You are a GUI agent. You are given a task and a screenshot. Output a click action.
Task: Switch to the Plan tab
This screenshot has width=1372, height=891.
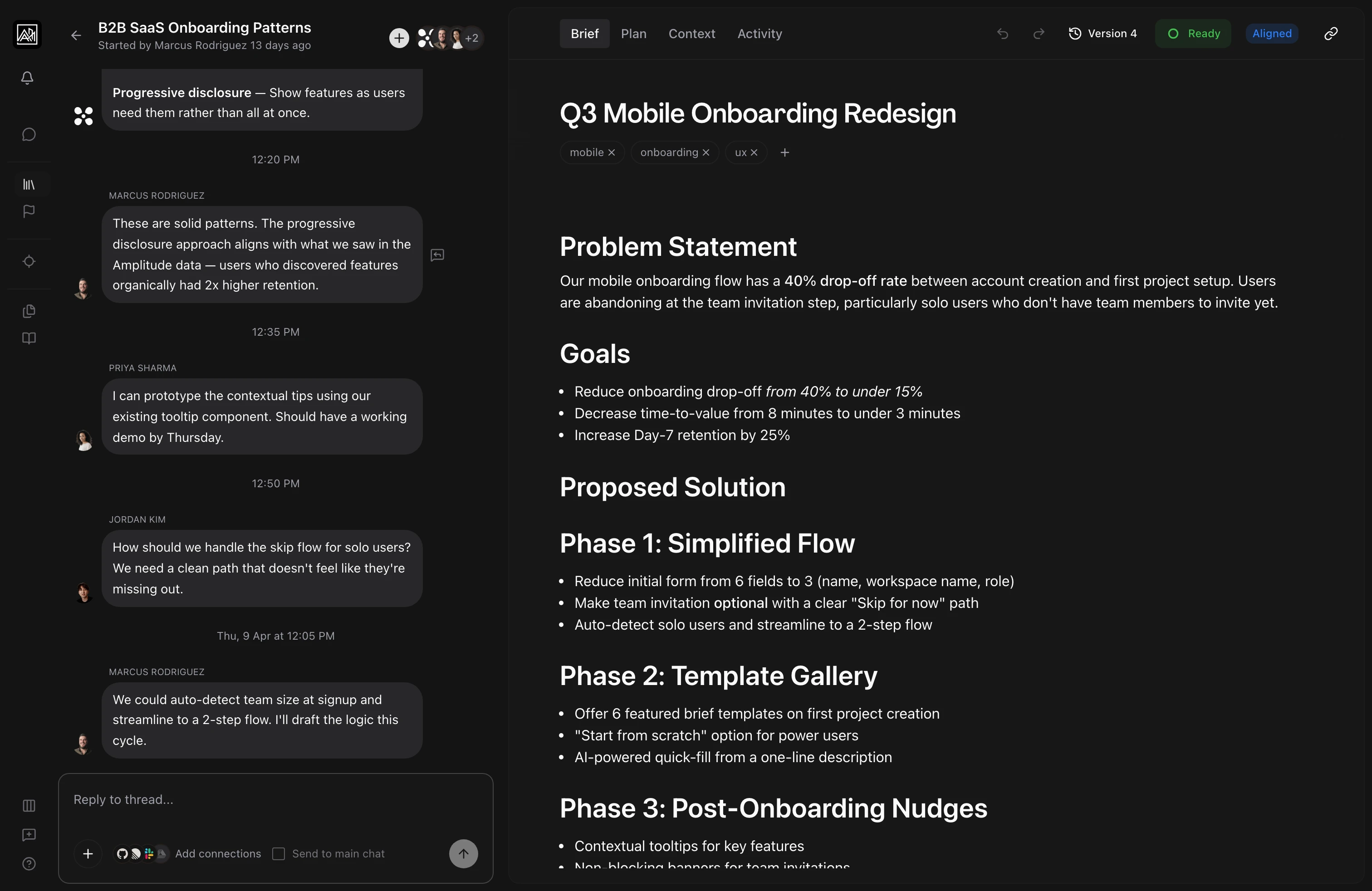point(633,34)
